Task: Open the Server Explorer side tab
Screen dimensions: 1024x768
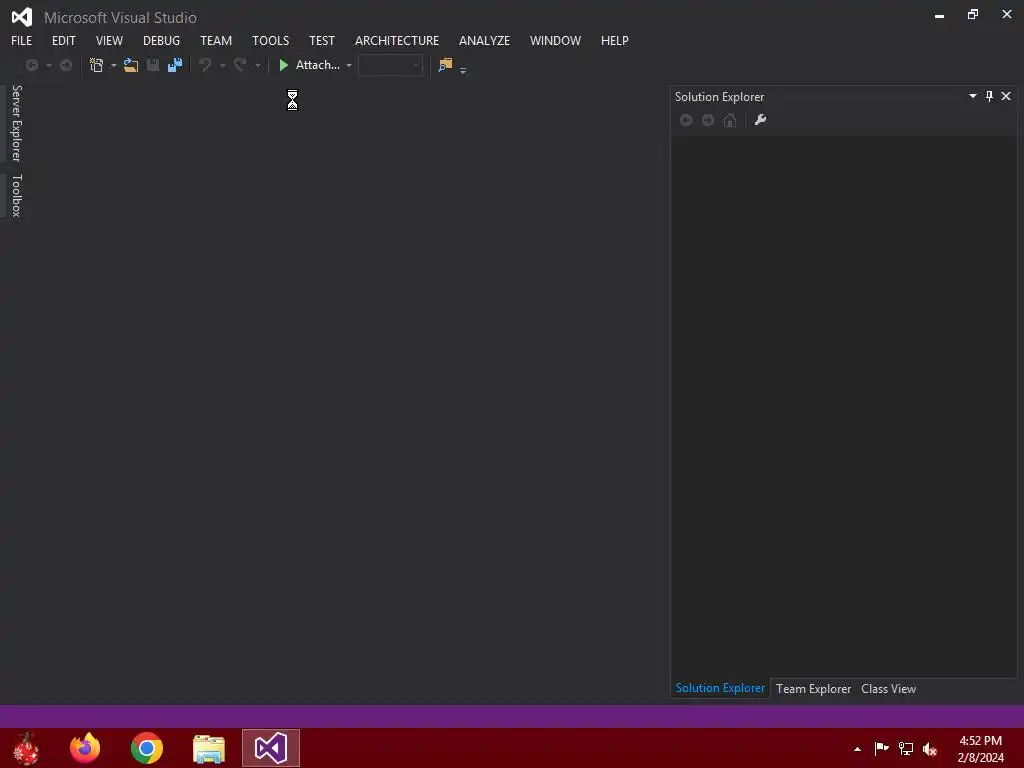Action: 16,123
